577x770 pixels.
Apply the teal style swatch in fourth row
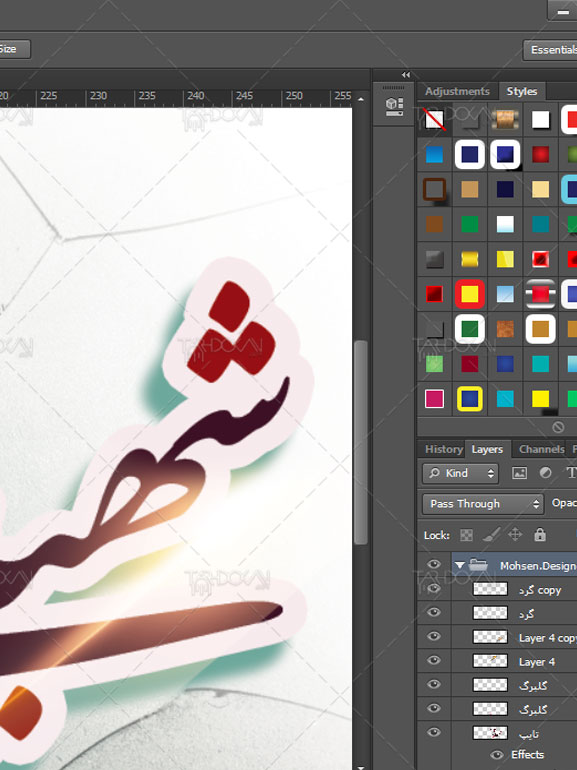click(x=541, y=224)
